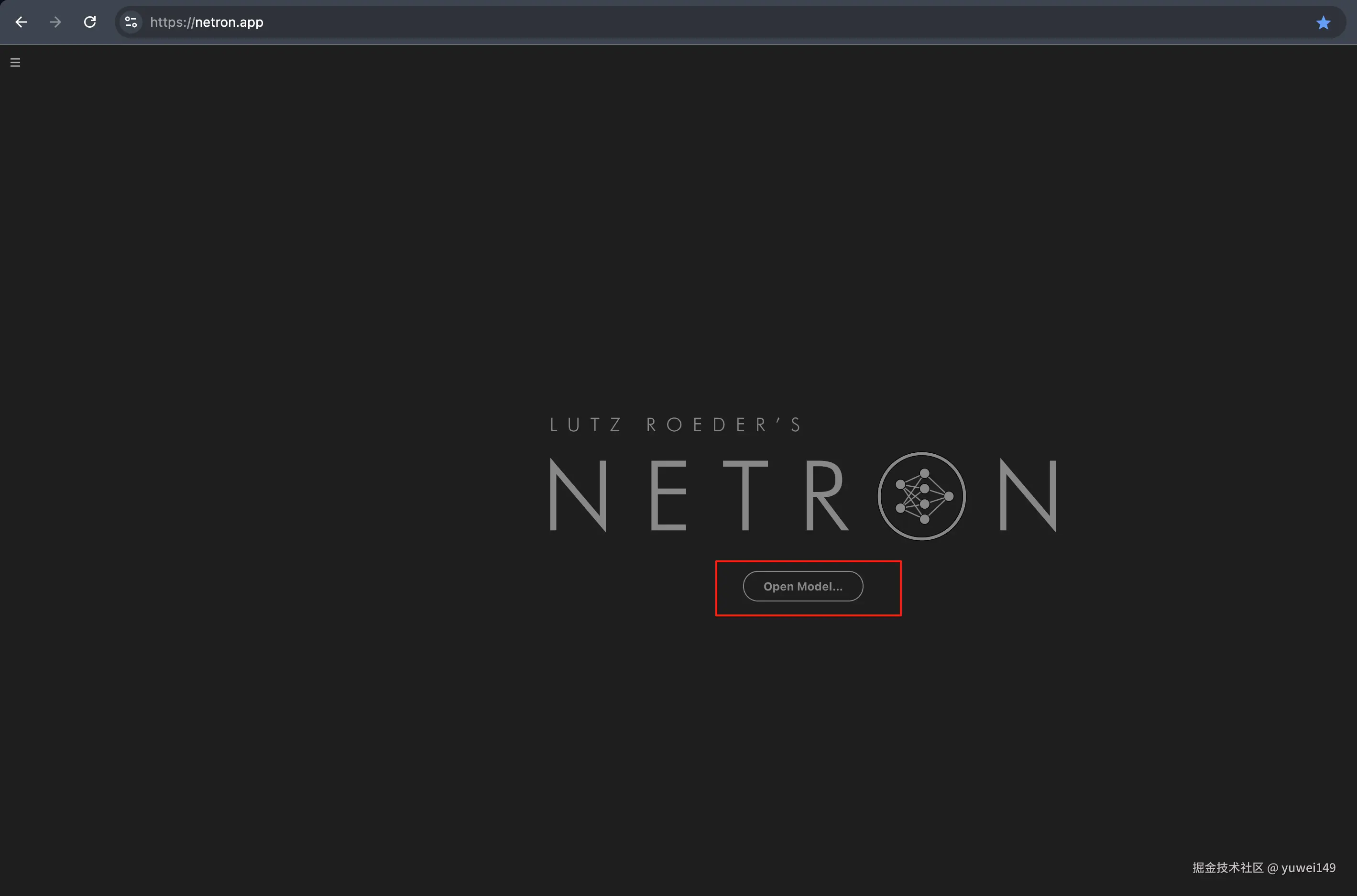This screenshot has height=896, width=1357.
Task: Click the browser forward arrow
Action: pos(55,22)
